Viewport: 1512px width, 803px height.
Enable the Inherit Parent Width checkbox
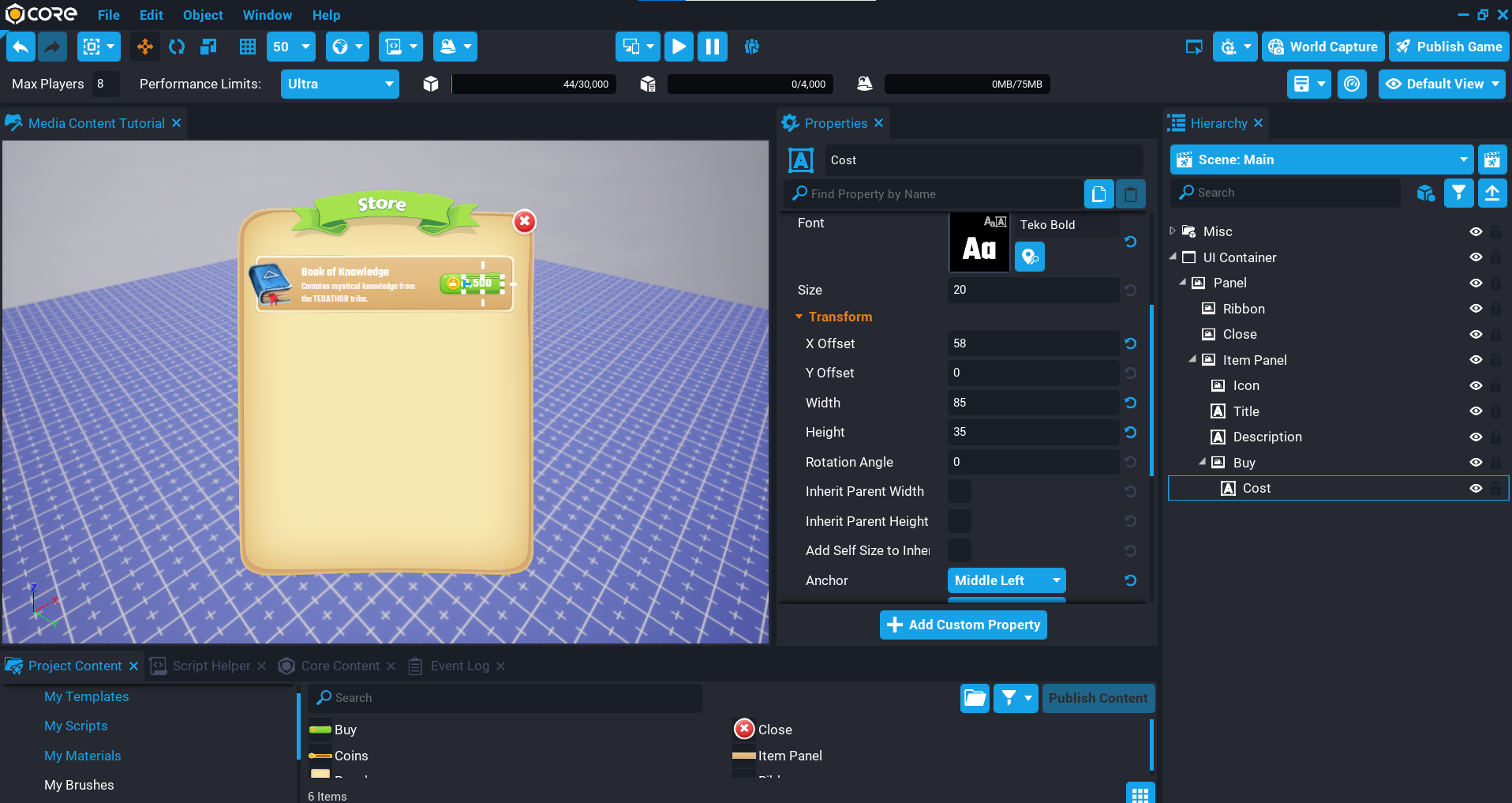click(959, 491)
